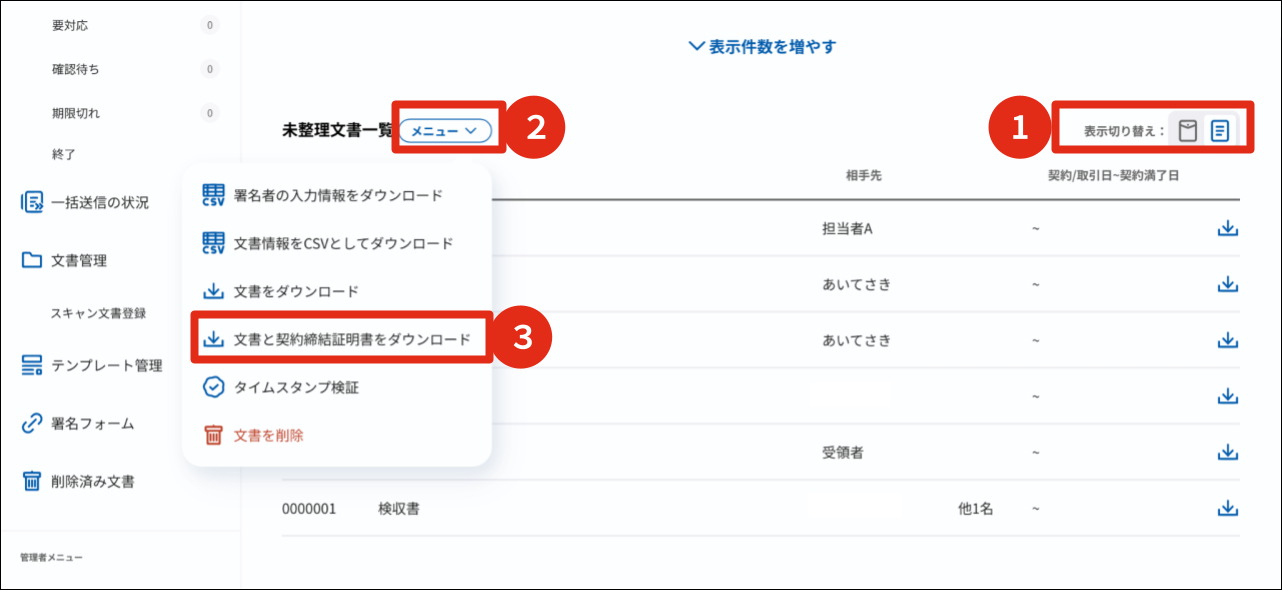Open 削除済み文書 trash icon

click(x=32, y=482)
